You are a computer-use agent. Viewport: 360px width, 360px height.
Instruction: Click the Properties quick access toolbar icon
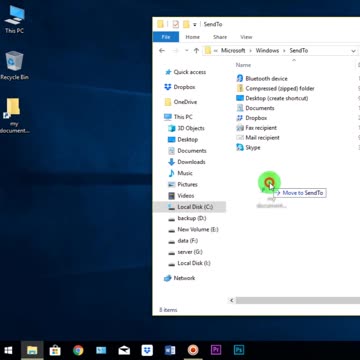click(175, 24)
